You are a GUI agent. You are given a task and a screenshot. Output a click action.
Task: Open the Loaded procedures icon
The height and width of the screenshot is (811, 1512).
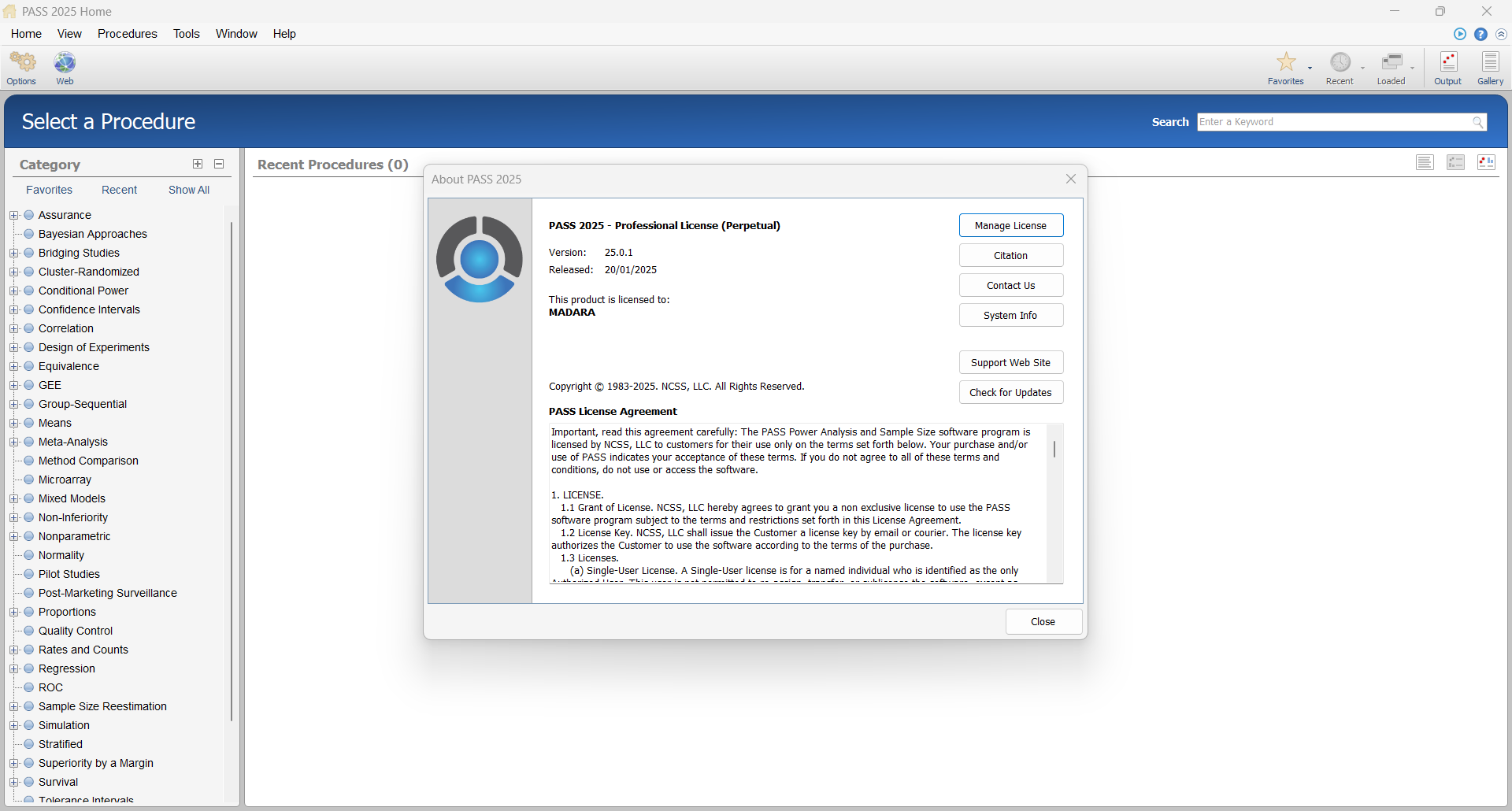pyautogui.click(x=1392, y=62)
